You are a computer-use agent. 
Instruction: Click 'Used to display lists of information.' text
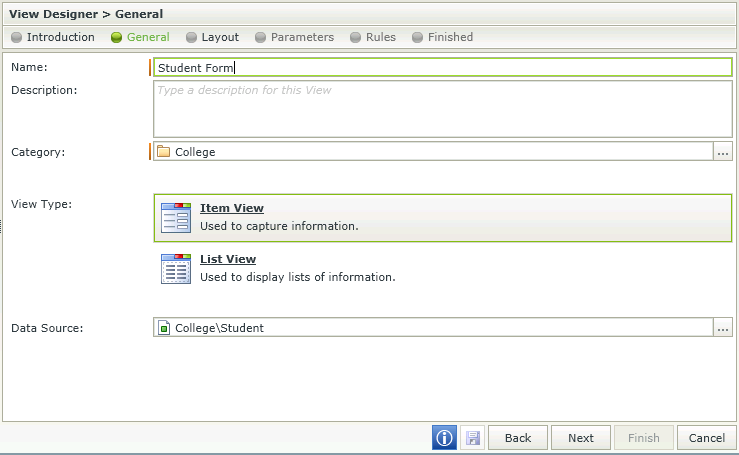coord(298,277)
